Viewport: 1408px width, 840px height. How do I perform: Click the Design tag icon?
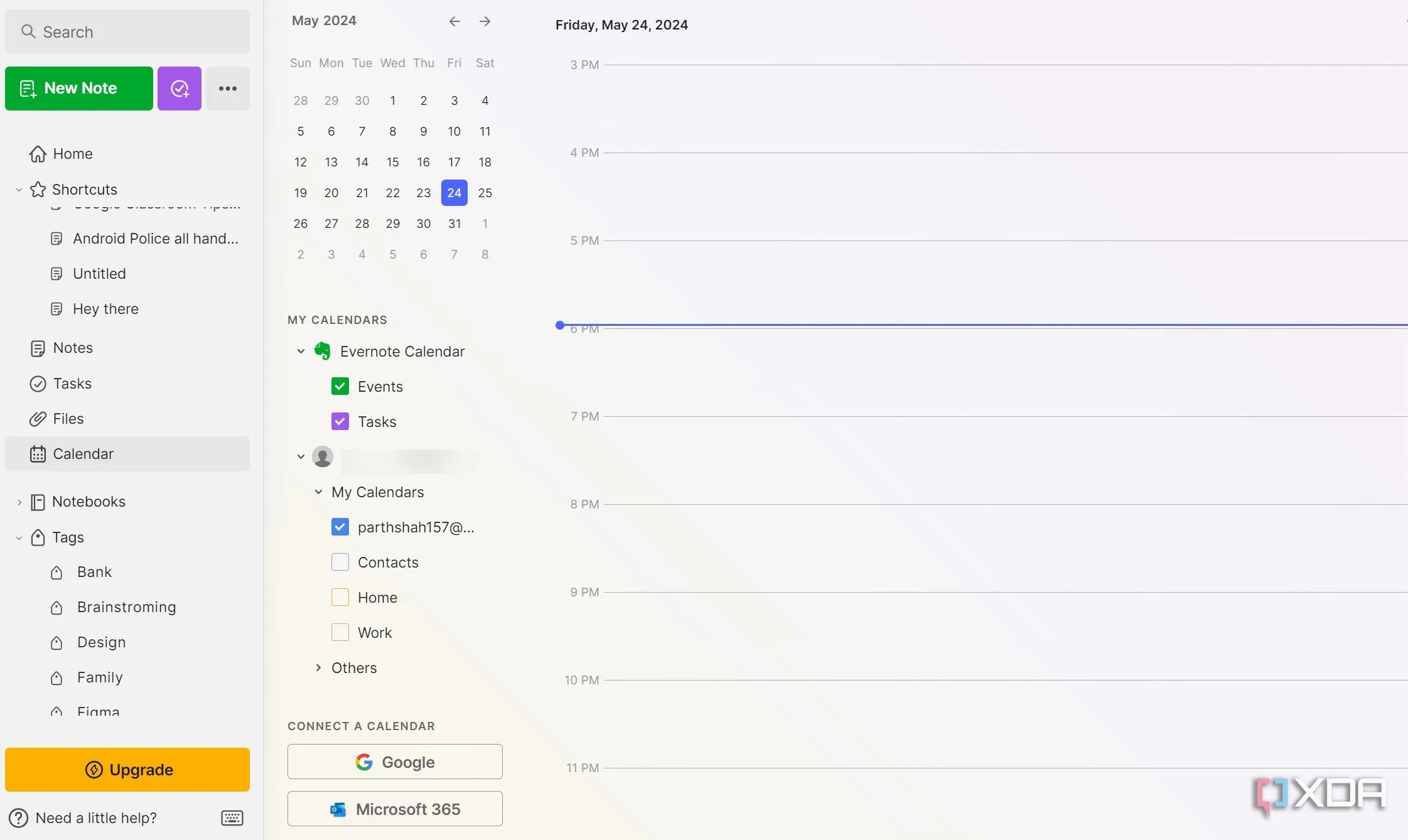[56, 643]
